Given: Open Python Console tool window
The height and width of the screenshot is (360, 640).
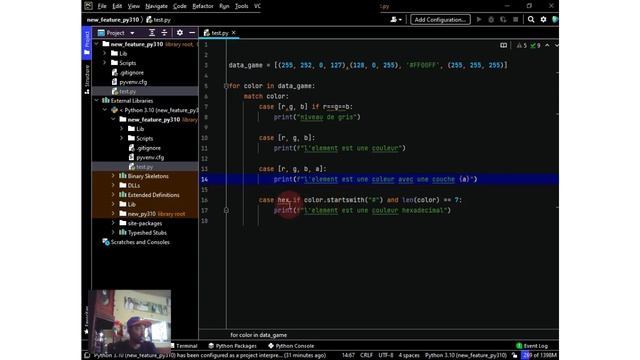Looking at the screenshot, I should [291, 346].
